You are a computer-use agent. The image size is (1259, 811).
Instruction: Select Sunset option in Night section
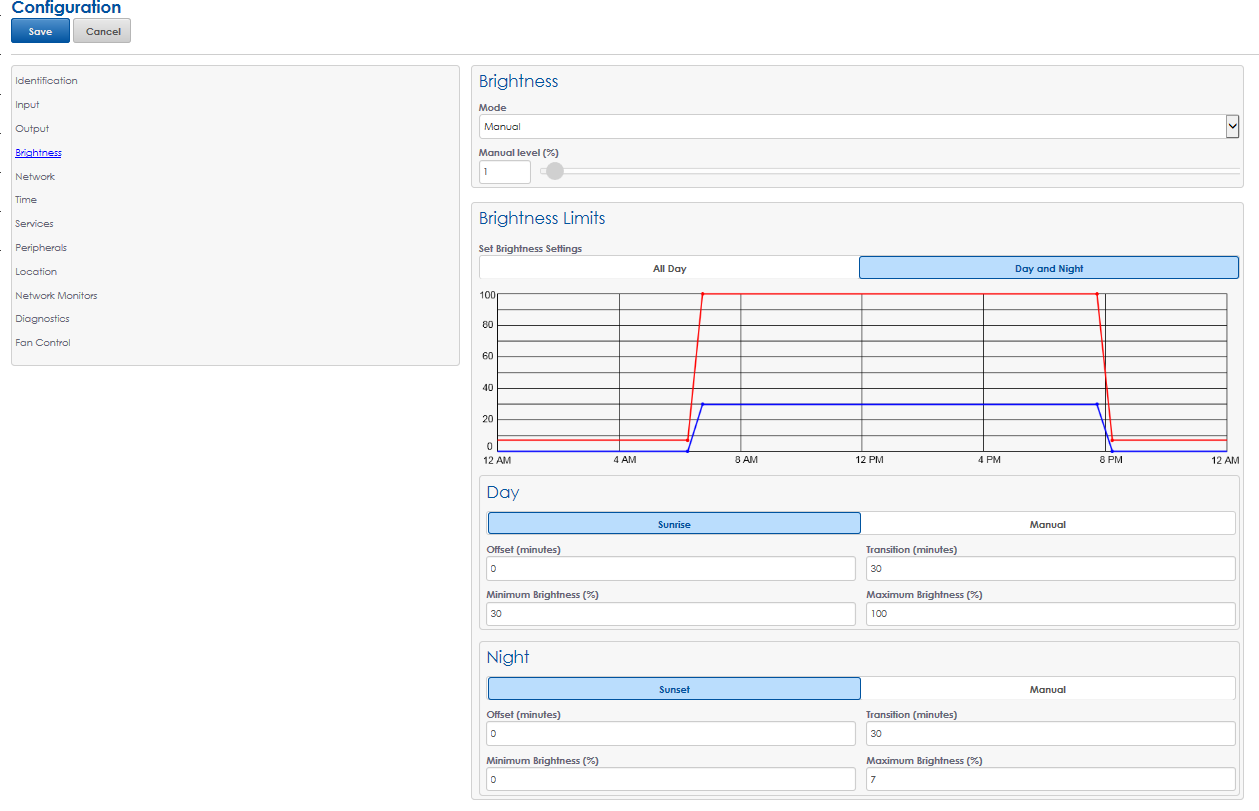pos(674,689)
